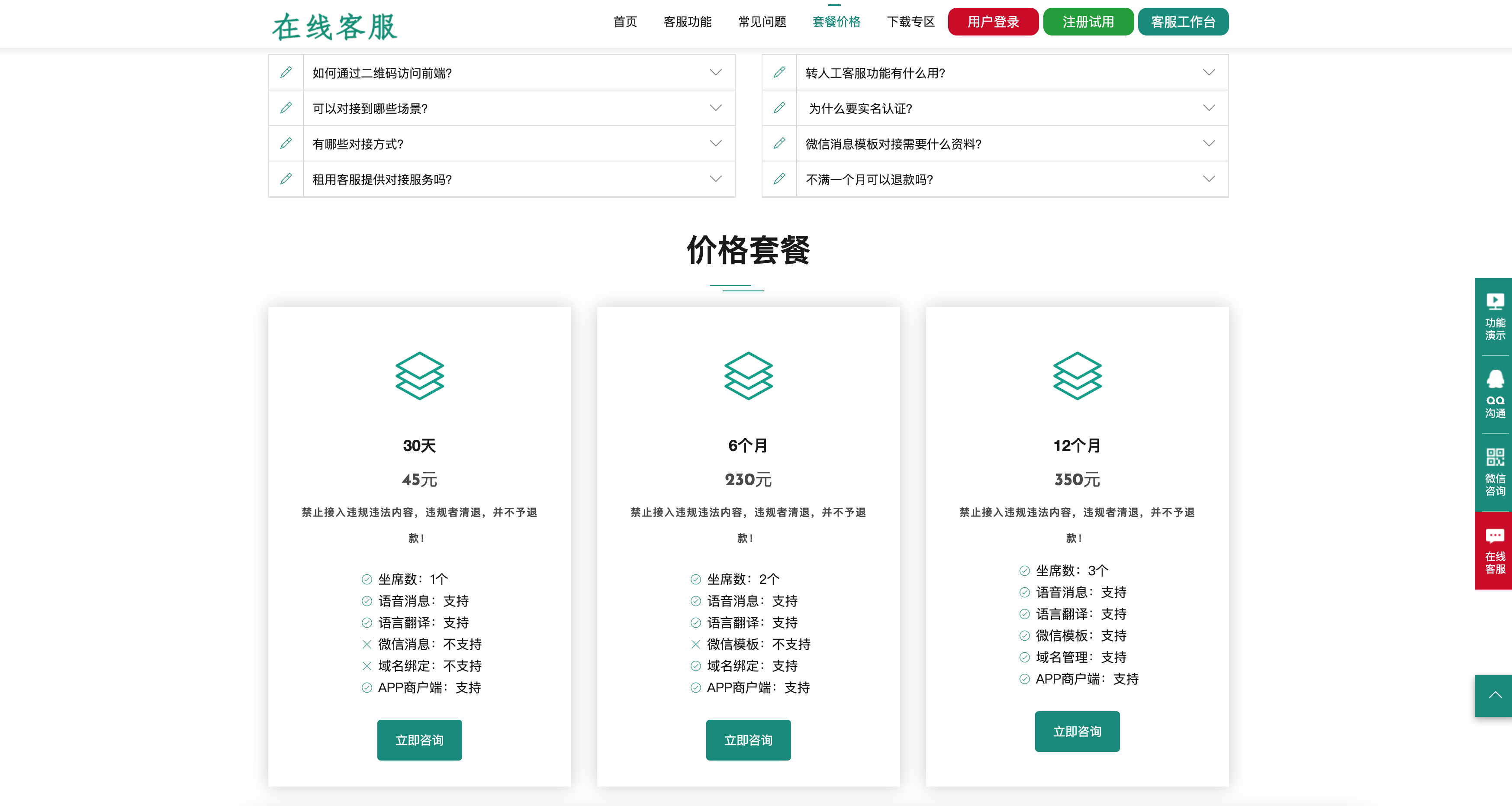Click 立即咨询 under the 30天 plan

(420, 740)
